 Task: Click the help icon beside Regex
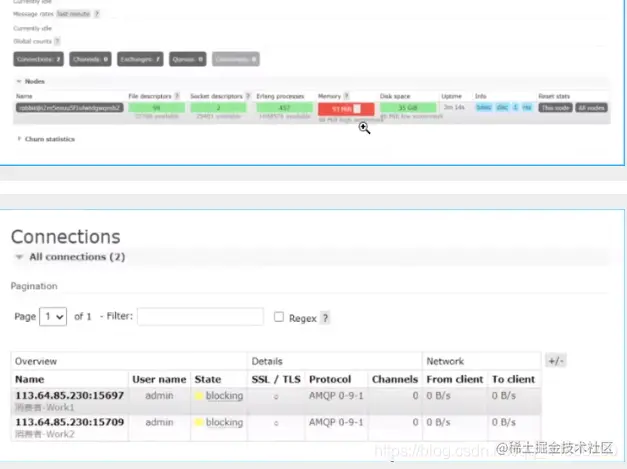coord(325,318)
